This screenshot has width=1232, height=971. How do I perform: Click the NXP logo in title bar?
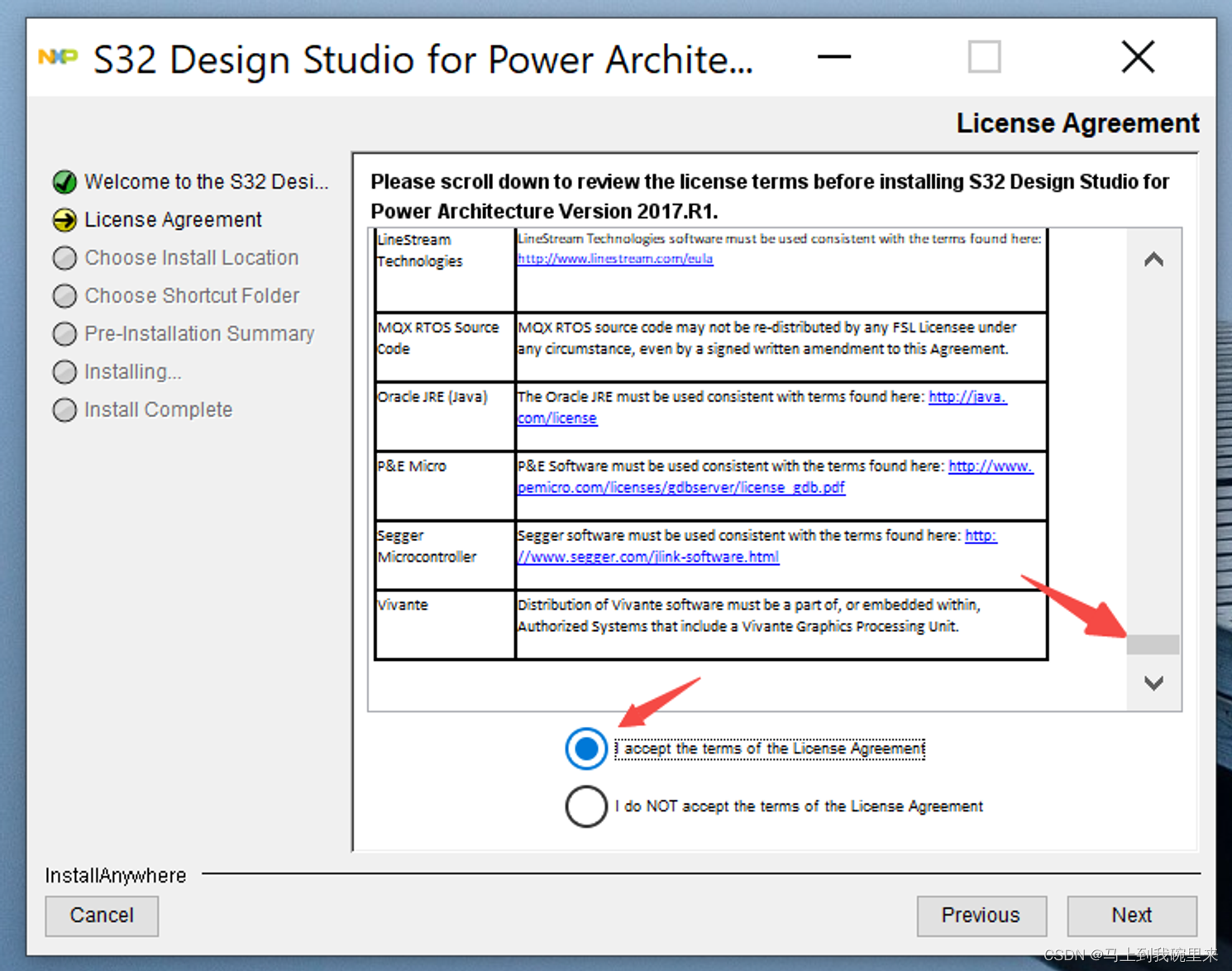58,57
